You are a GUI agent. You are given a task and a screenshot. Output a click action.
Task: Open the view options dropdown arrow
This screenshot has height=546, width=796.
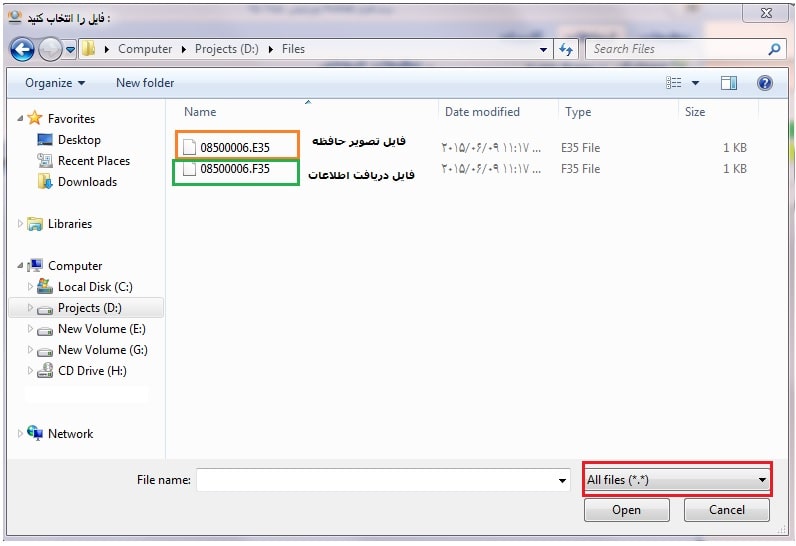click(x=695, y=83)
